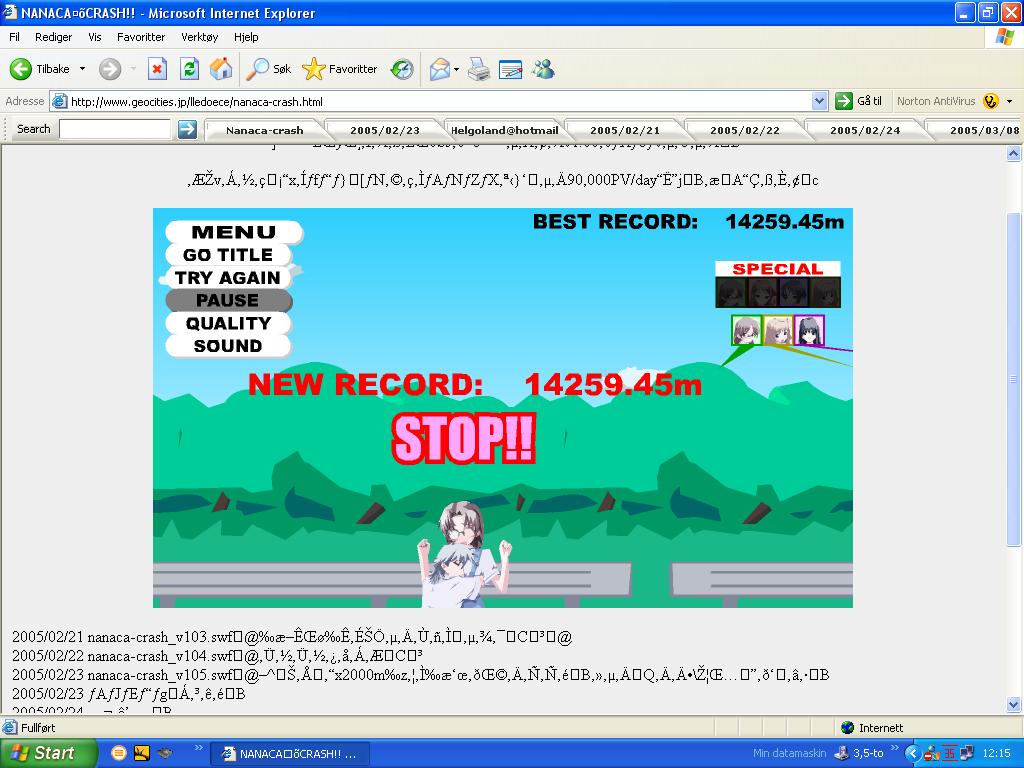Screen dimensions: 1024x768
Task: Open the Fil menu
Action: click(x=14, y=37)
